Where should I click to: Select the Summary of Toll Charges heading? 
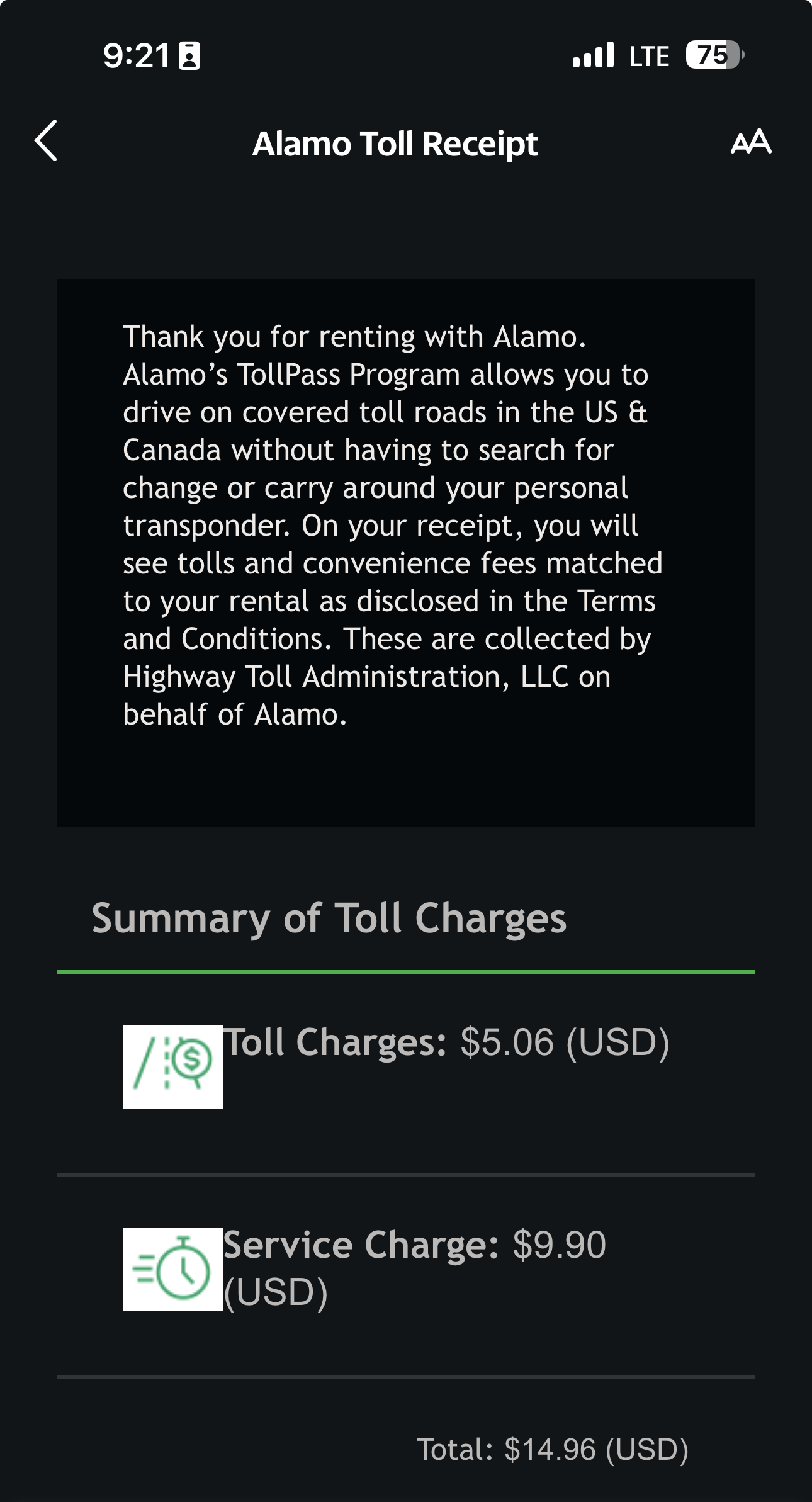[x=329, y=918]
